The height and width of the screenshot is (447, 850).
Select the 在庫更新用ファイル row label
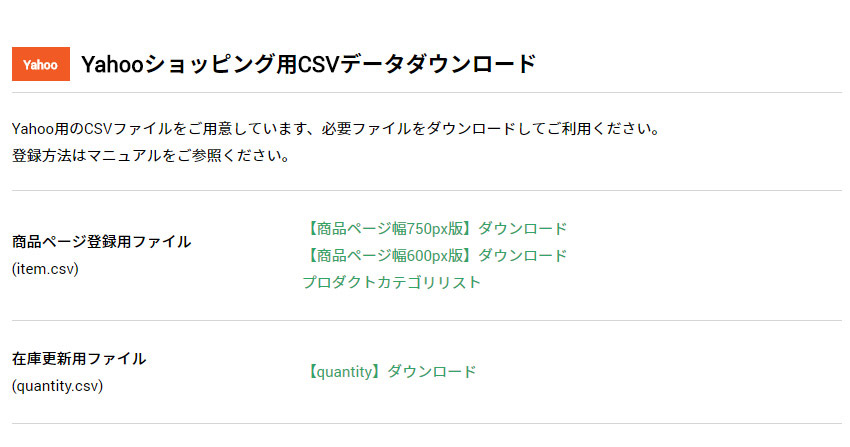coord(79,359)
